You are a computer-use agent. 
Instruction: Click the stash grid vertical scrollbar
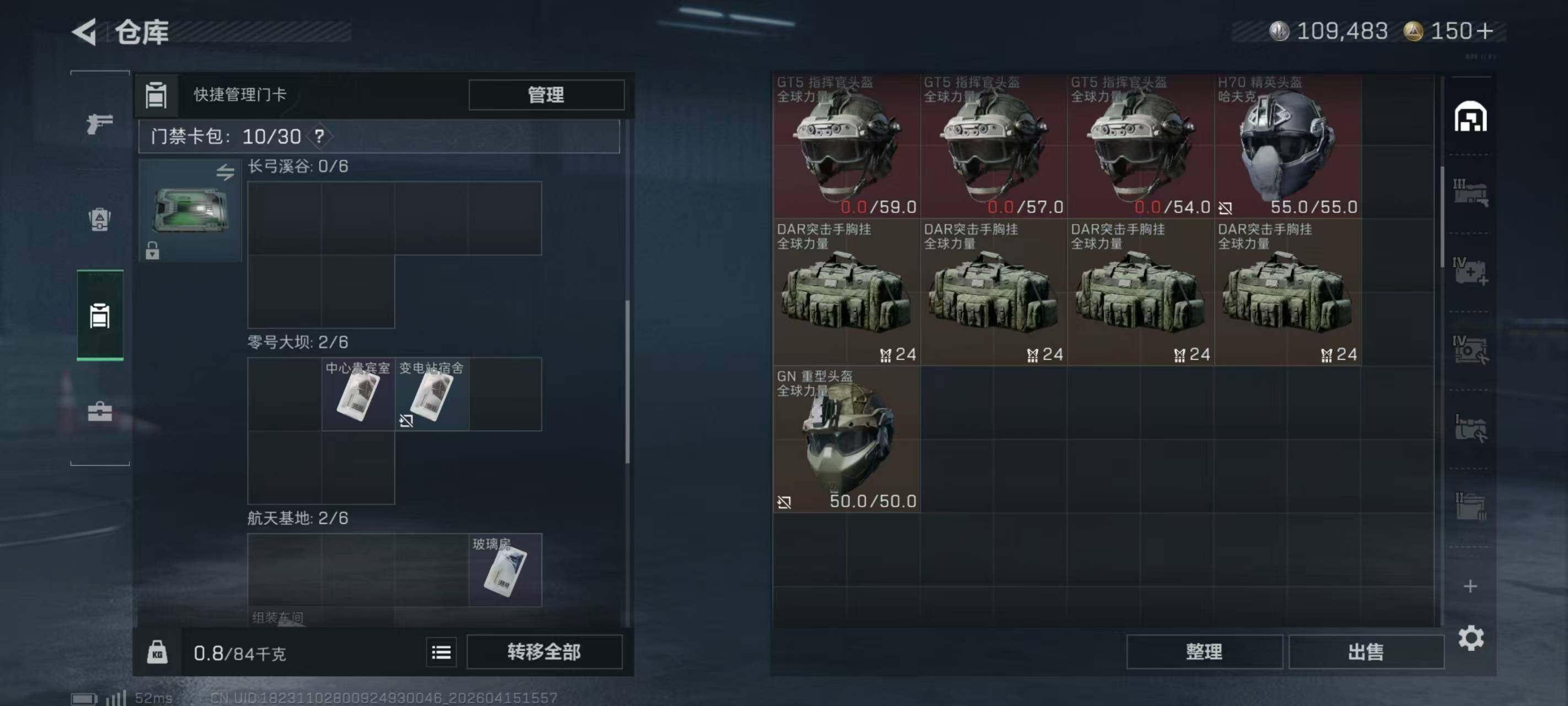click(1441, 216)
